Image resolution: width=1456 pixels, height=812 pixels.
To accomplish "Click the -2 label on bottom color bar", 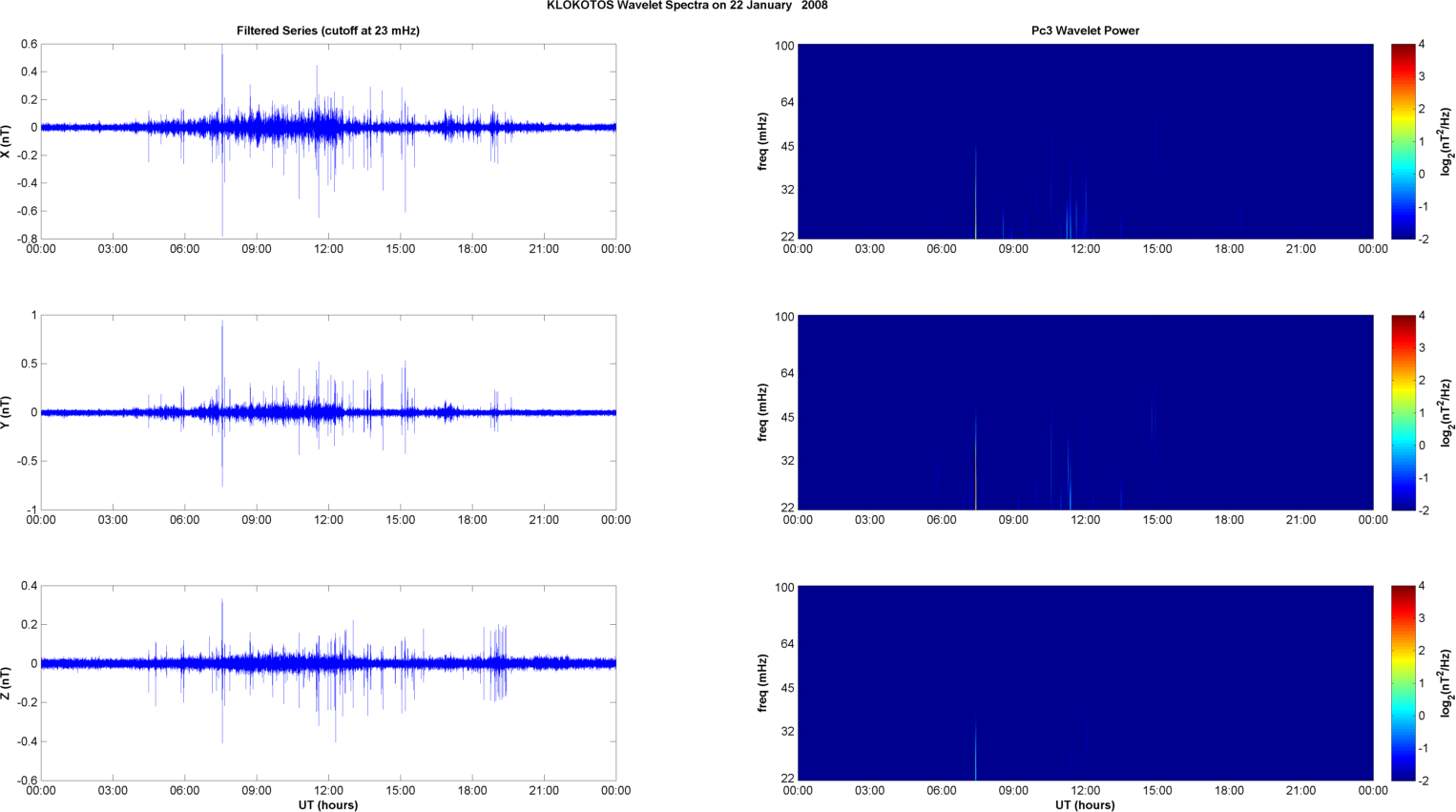I will click(1423, 781).
